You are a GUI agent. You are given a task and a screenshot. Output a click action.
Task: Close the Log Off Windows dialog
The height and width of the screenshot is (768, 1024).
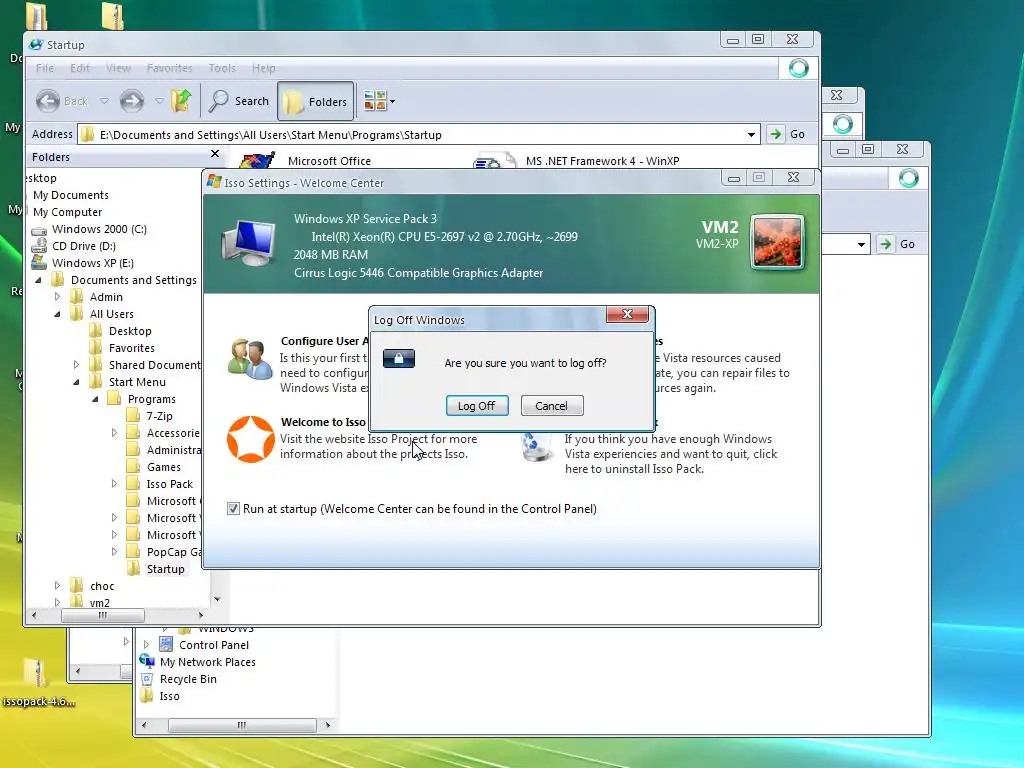(x=627, y=314)
